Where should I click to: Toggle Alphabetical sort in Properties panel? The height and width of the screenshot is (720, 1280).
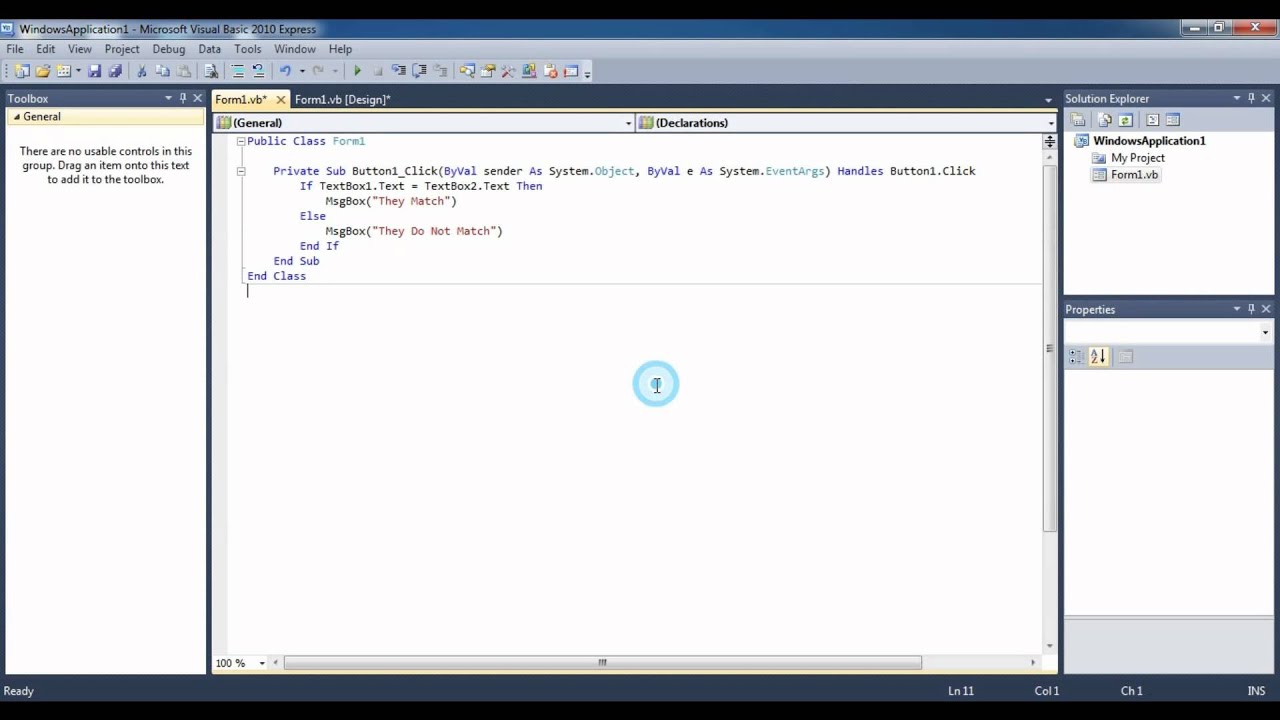(1098, 356)
